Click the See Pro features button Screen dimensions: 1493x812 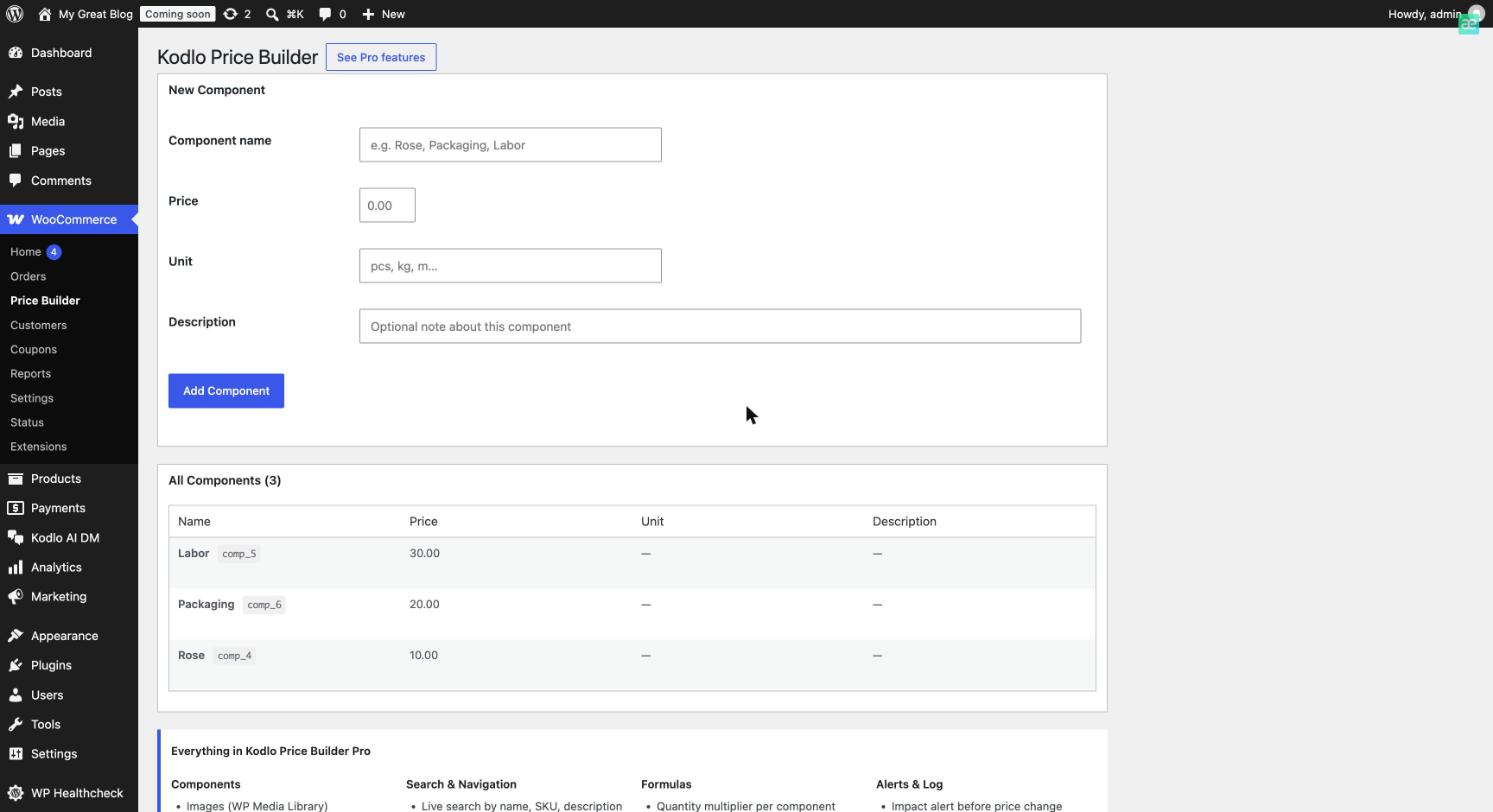point(381,57)
